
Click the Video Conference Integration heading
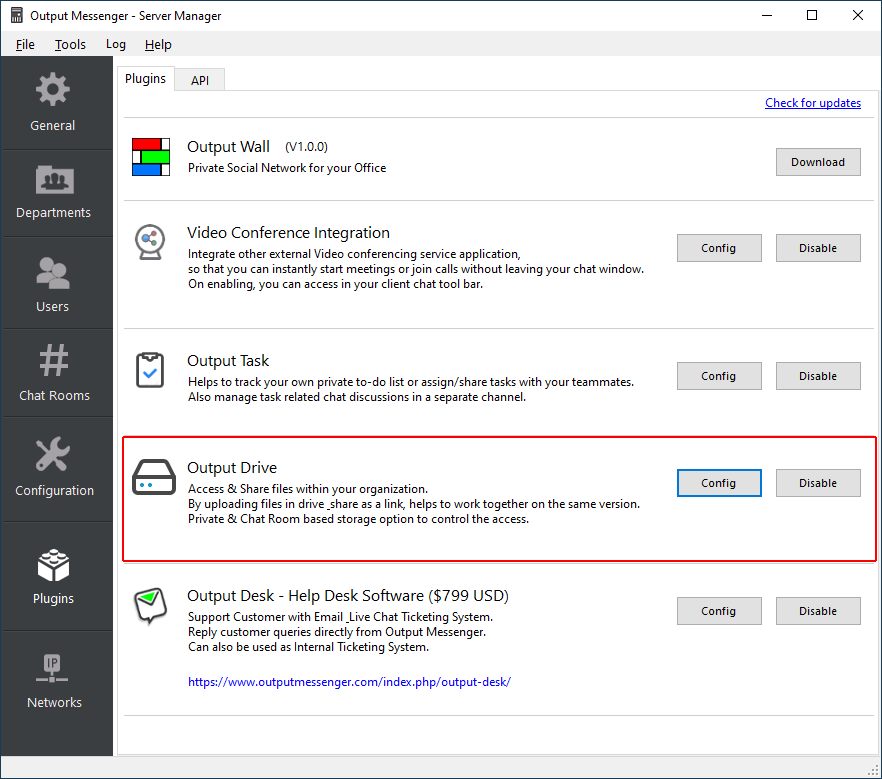click(x=289, y=233)
